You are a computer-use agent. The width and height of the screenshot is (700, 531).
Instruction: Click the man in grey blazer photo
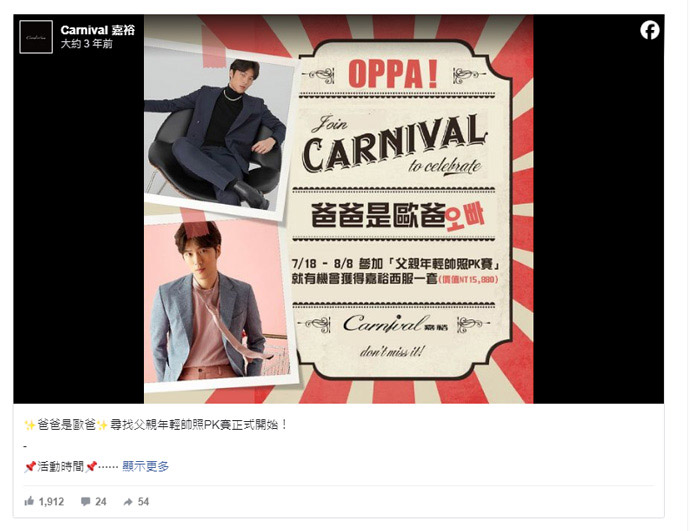pyautogui.click(x=217, y=304)
